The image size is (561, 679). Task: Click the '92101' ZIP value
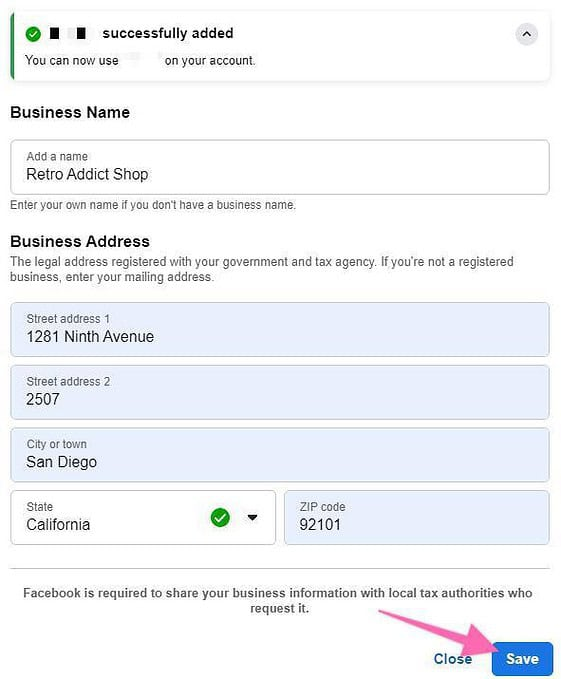coord(320,525)
